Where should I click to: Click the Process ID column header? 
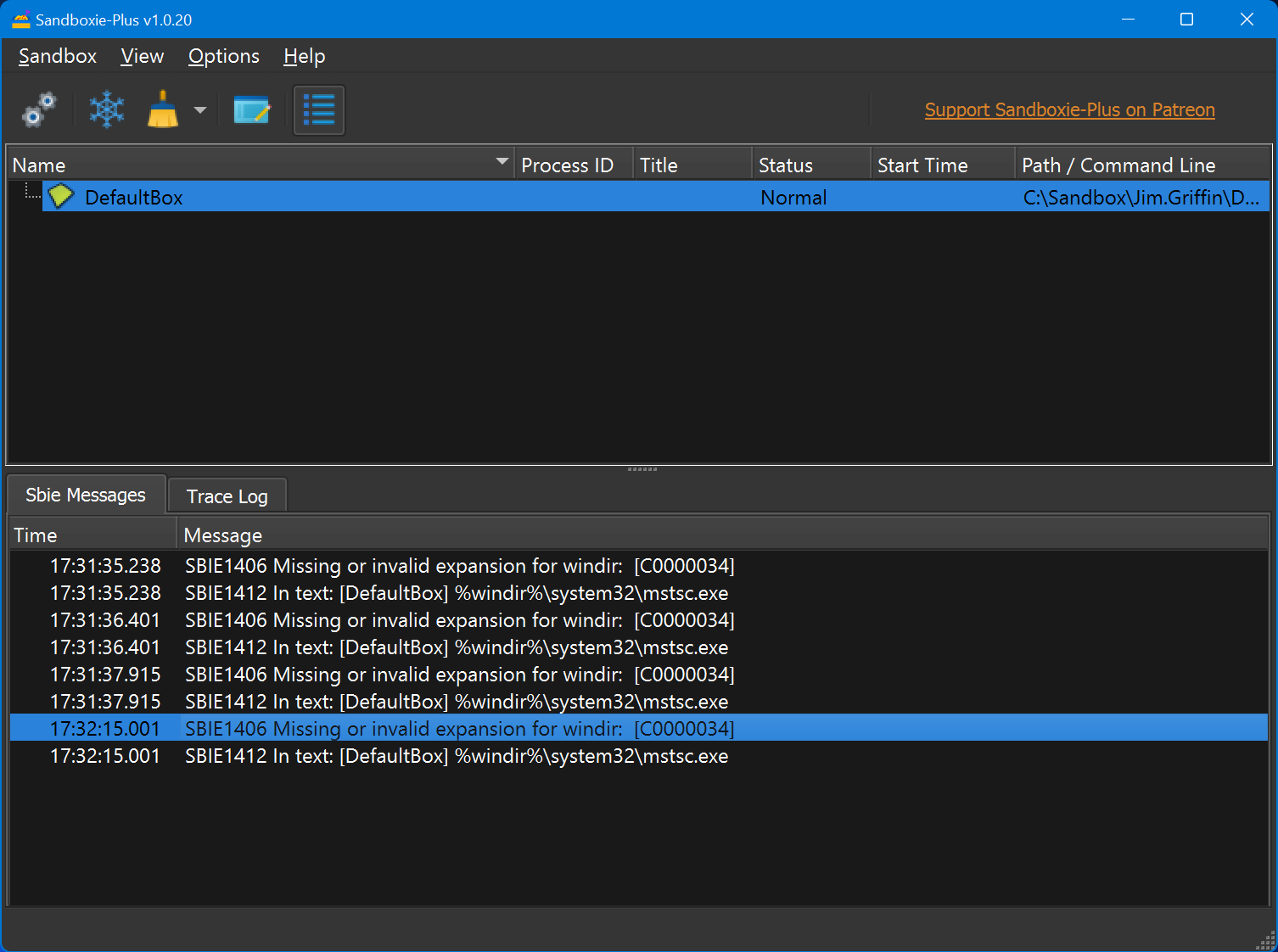click(x=567, y=165)
